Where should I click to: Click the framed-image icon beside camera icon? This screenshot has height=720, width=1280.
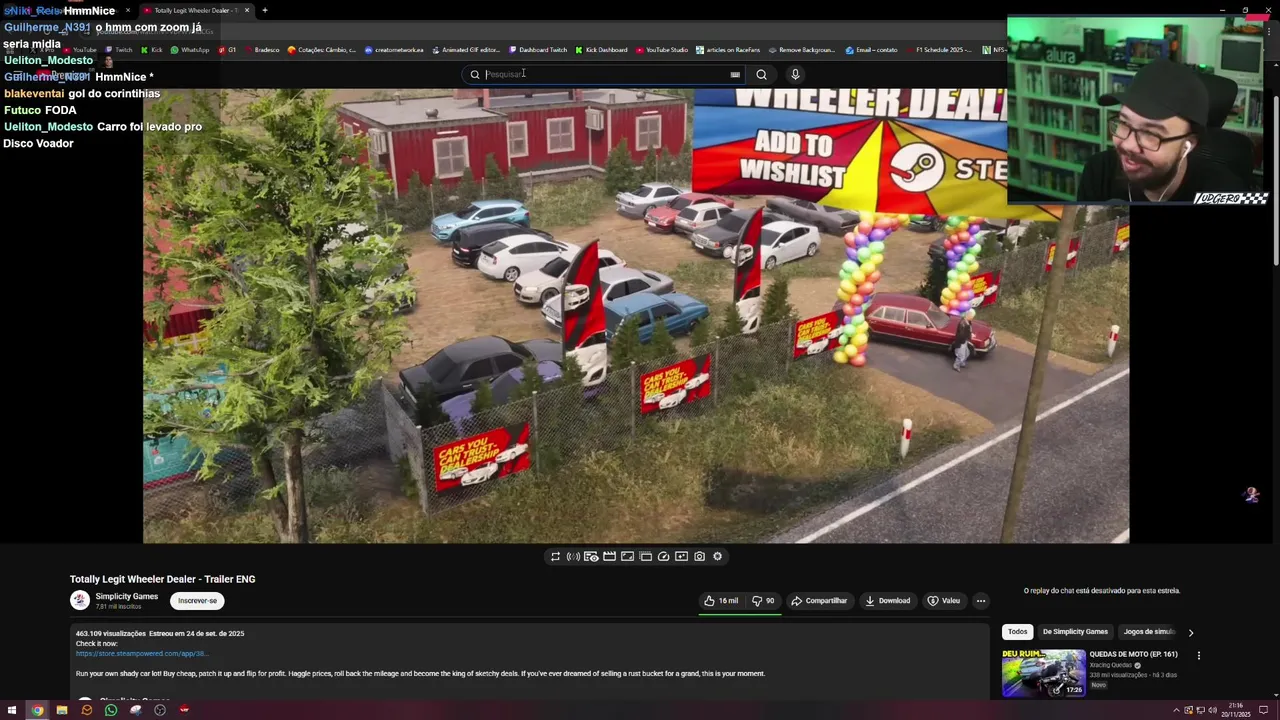pyautogui.click(x=681, y=557)
